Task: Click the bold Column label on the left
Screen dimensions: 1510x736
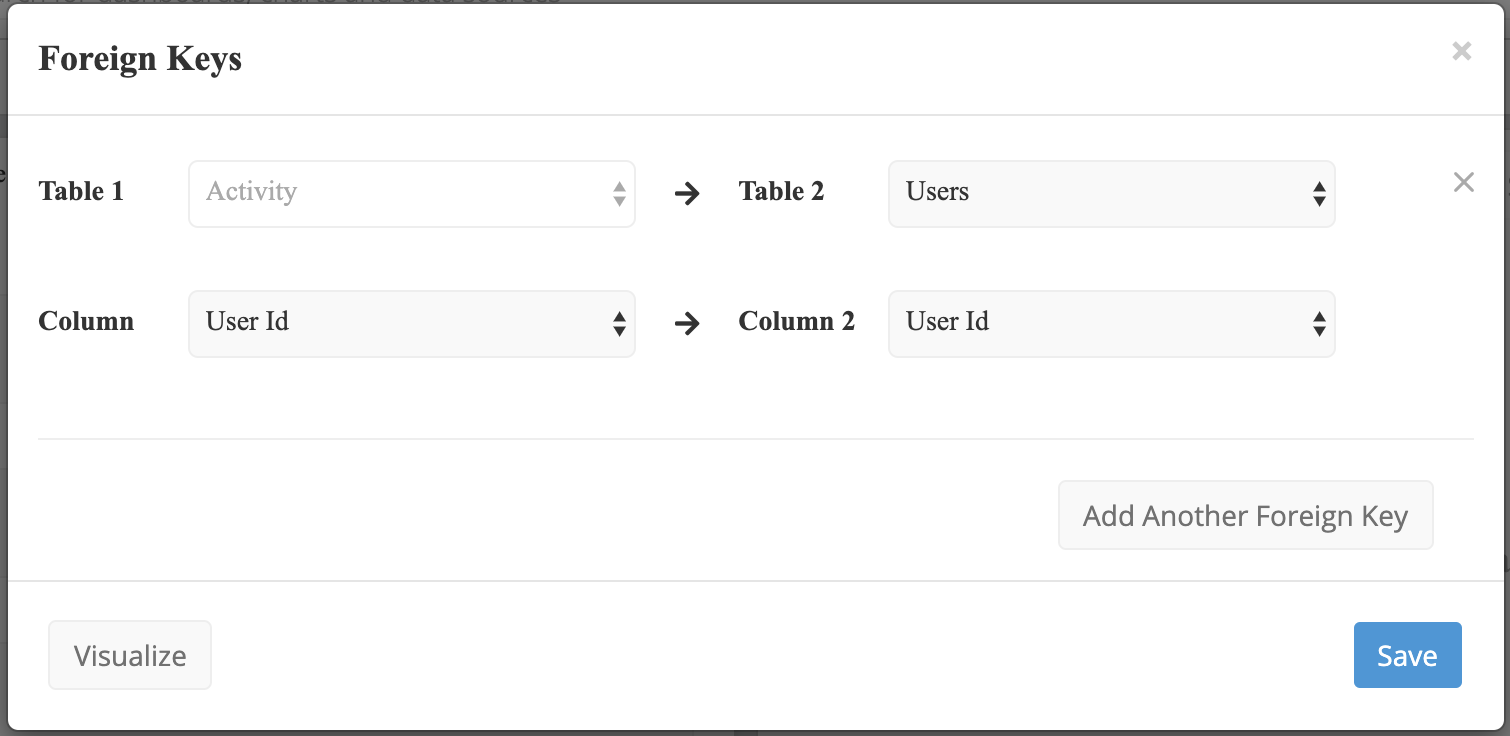Action: pos(86,321)
